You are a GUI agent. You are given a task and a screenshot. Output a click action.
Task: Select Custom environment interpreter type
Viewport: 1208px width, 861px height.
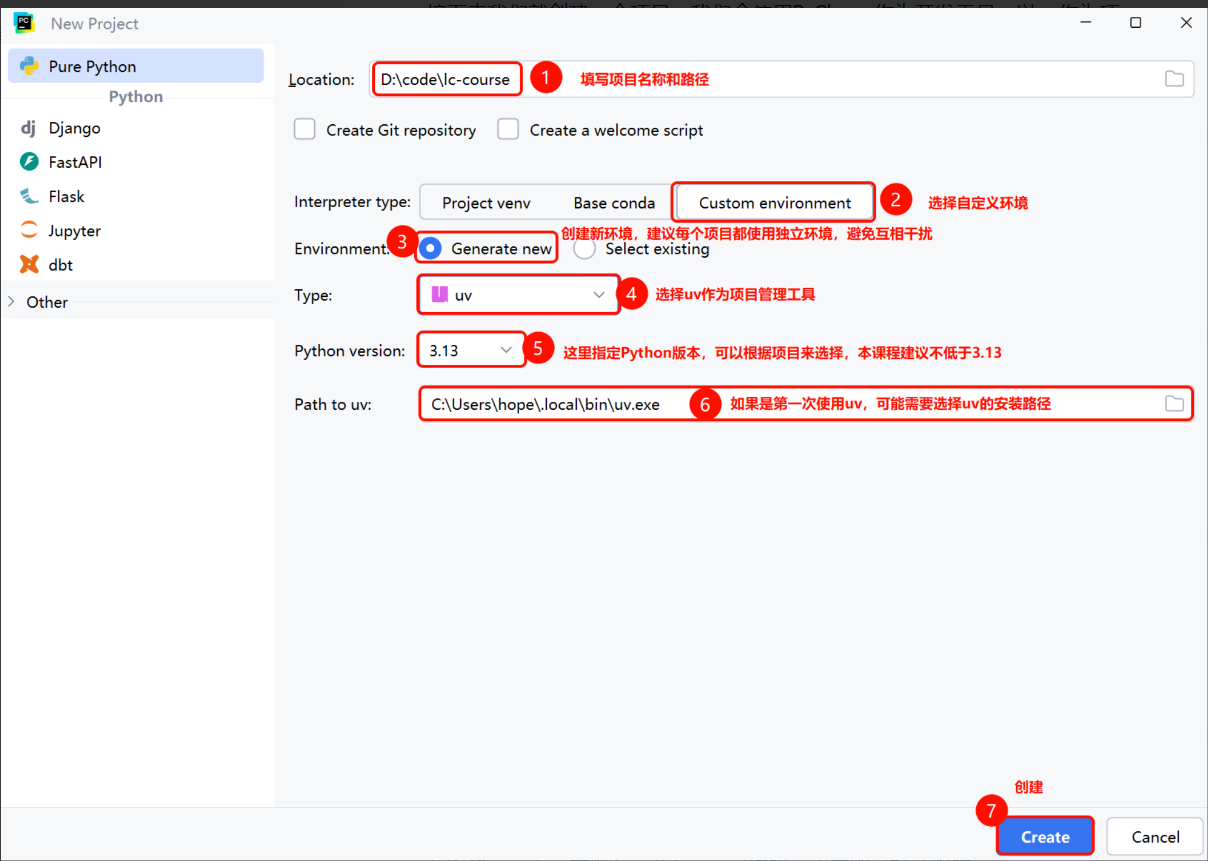point(775,203)
